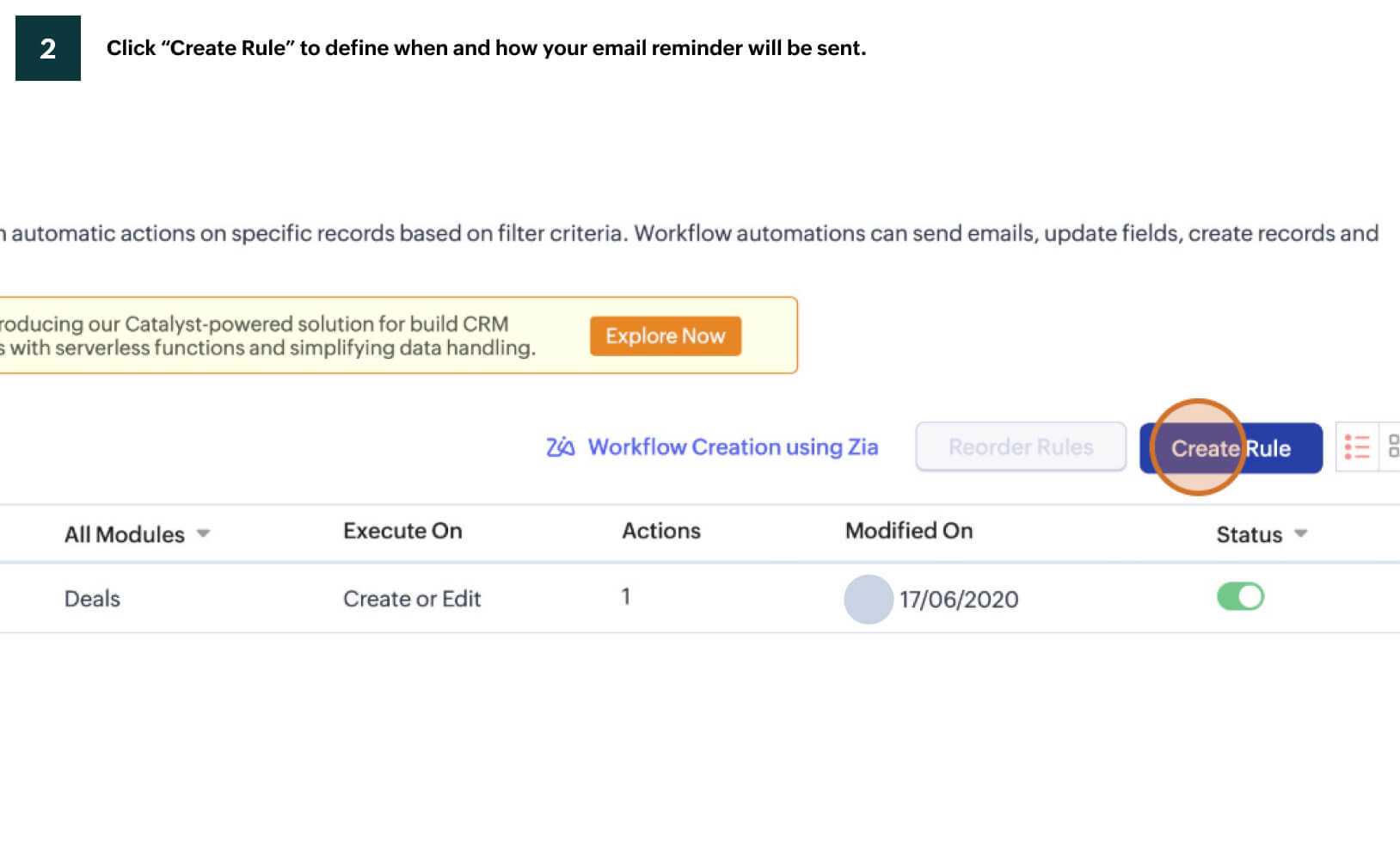
Task: Expand the Status filter dropdown
Action: tap(1261, 534)
